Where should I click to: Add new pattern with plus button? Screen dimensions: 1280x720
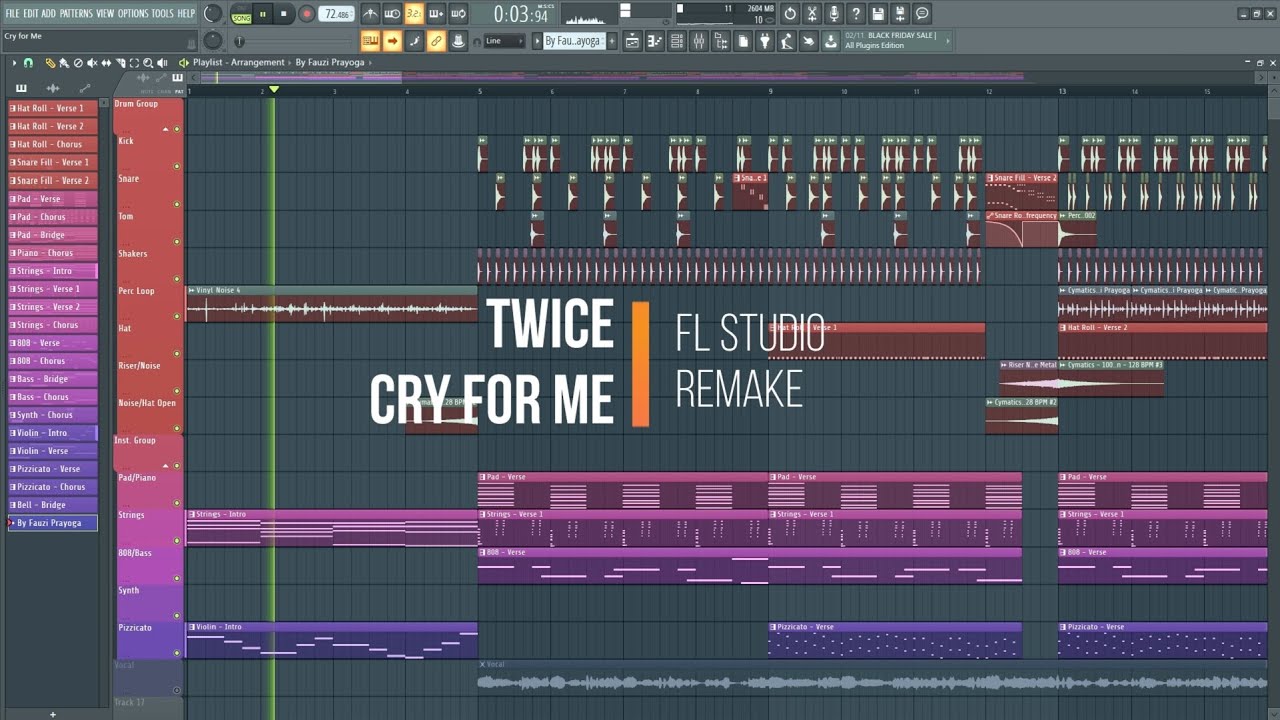[612, 41]
